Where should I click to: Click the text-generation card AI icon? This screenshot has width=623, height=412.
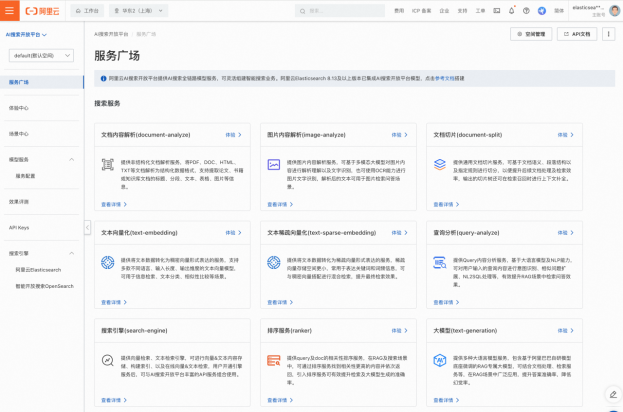(x=440, y=360)
